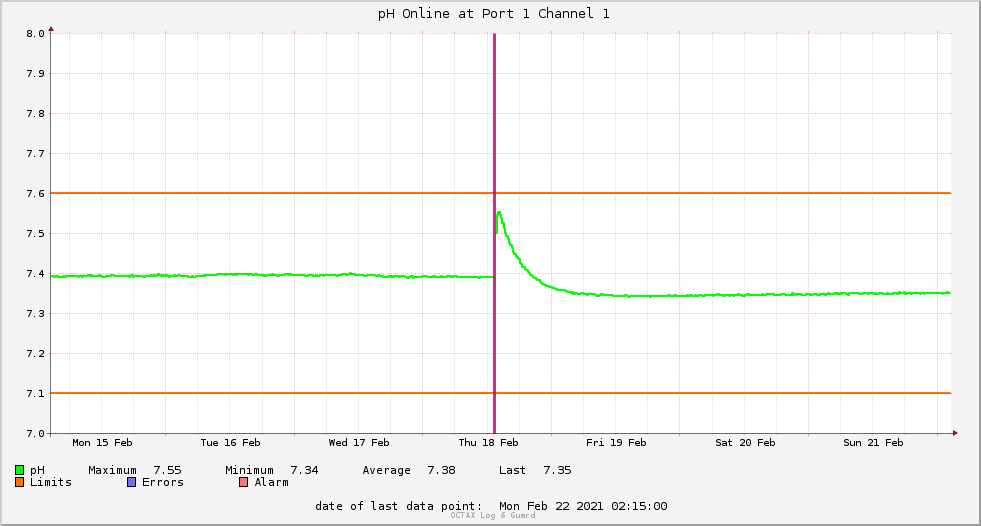Click the 'Average' statistic label
981x526 pixels.
pyautogui.click(x=387, y=471)
